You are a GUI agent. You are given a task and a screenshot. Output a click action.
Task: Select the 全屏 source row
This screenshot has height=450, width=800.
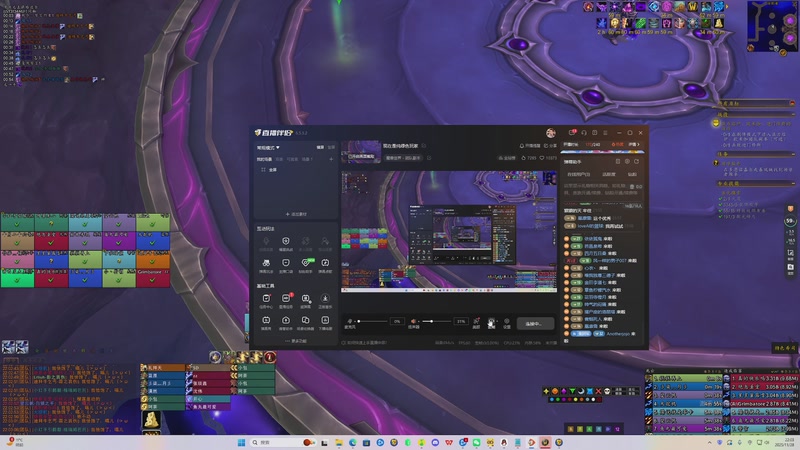coord(295,169)
